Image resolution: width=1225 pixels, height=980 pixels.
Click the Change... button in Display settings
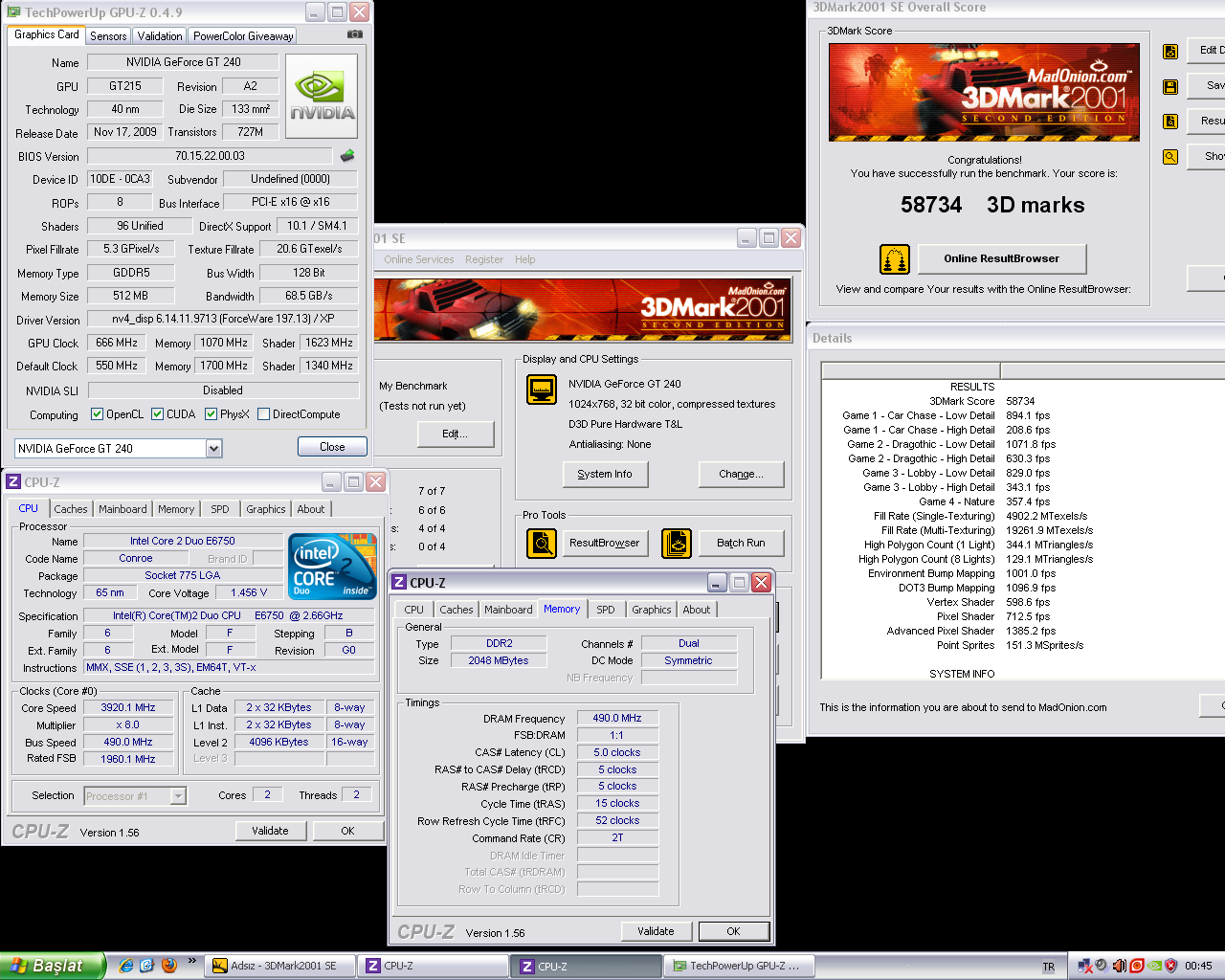click(742, 474)
